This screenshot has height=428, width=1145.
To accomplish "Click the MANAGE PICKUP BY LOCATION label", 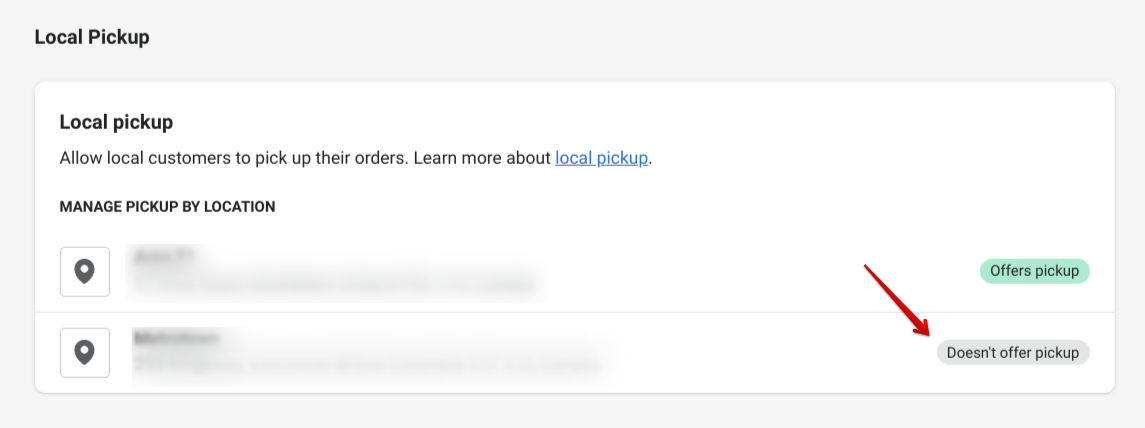I will click(167, 207).
